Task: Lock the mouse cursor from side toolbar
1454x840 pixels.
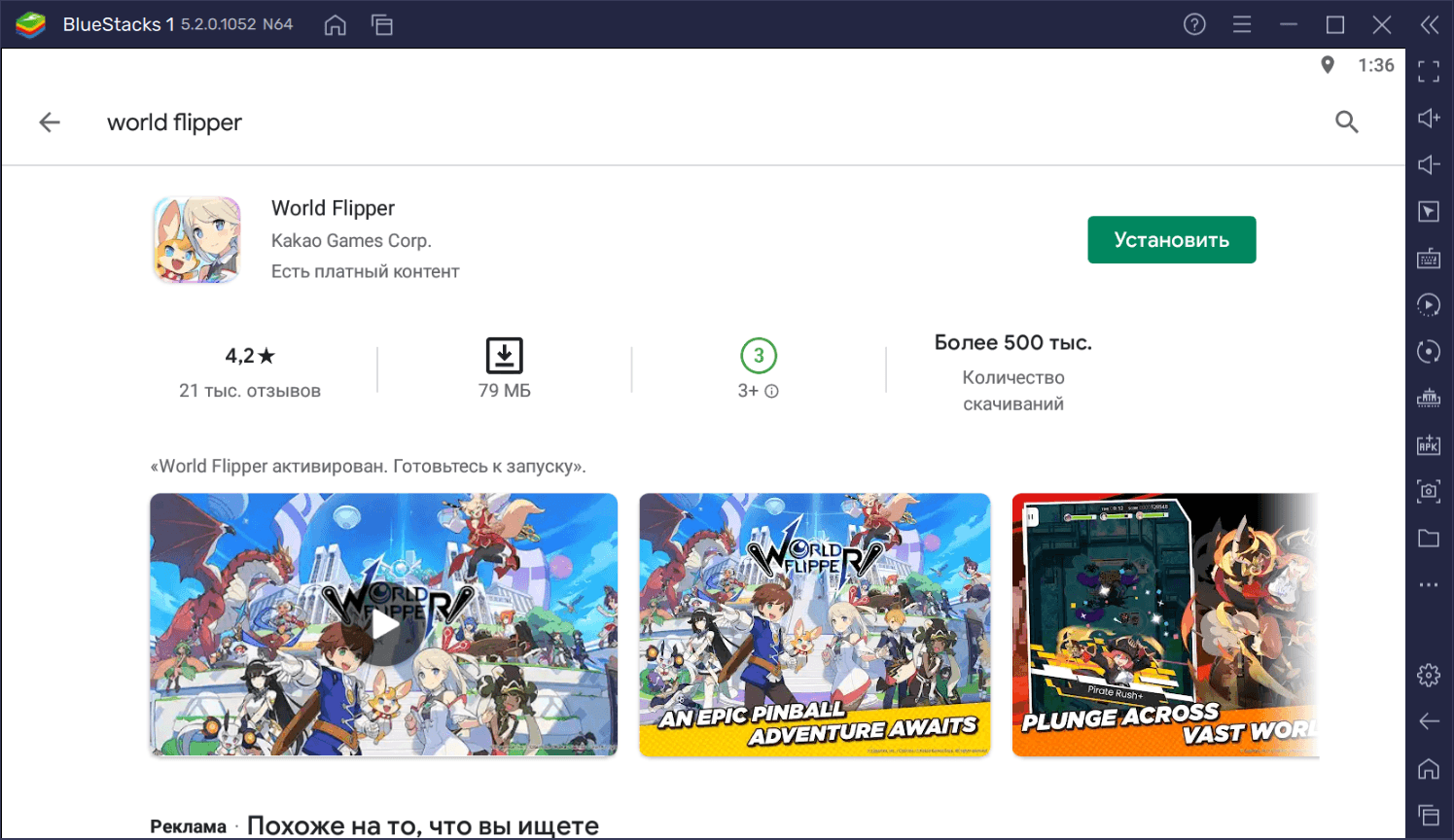Action: pyautogui.click(x=1429, y=211)
